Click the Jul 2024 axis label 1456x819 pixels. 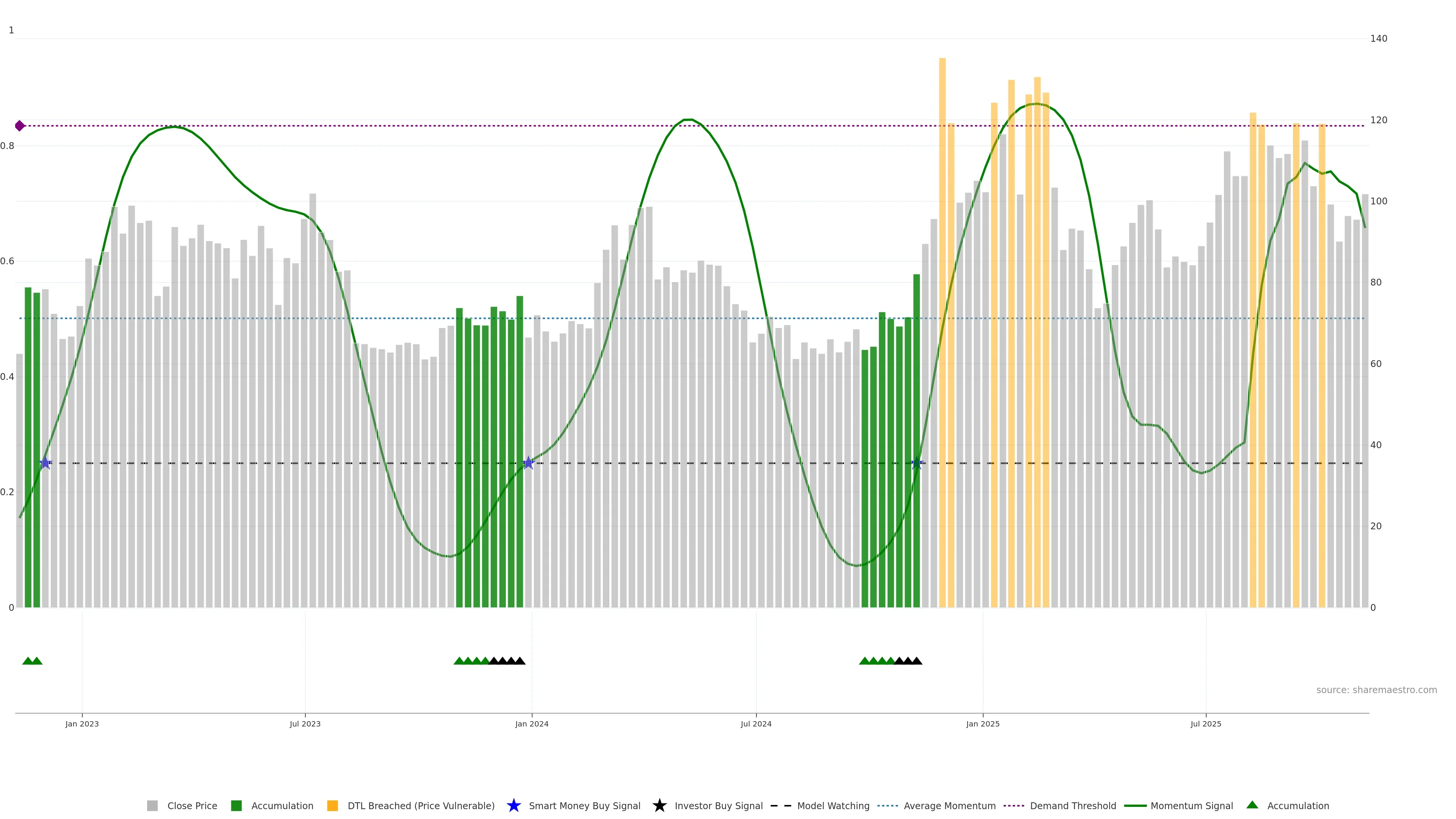pyautogui.click(x=756, y=724)
